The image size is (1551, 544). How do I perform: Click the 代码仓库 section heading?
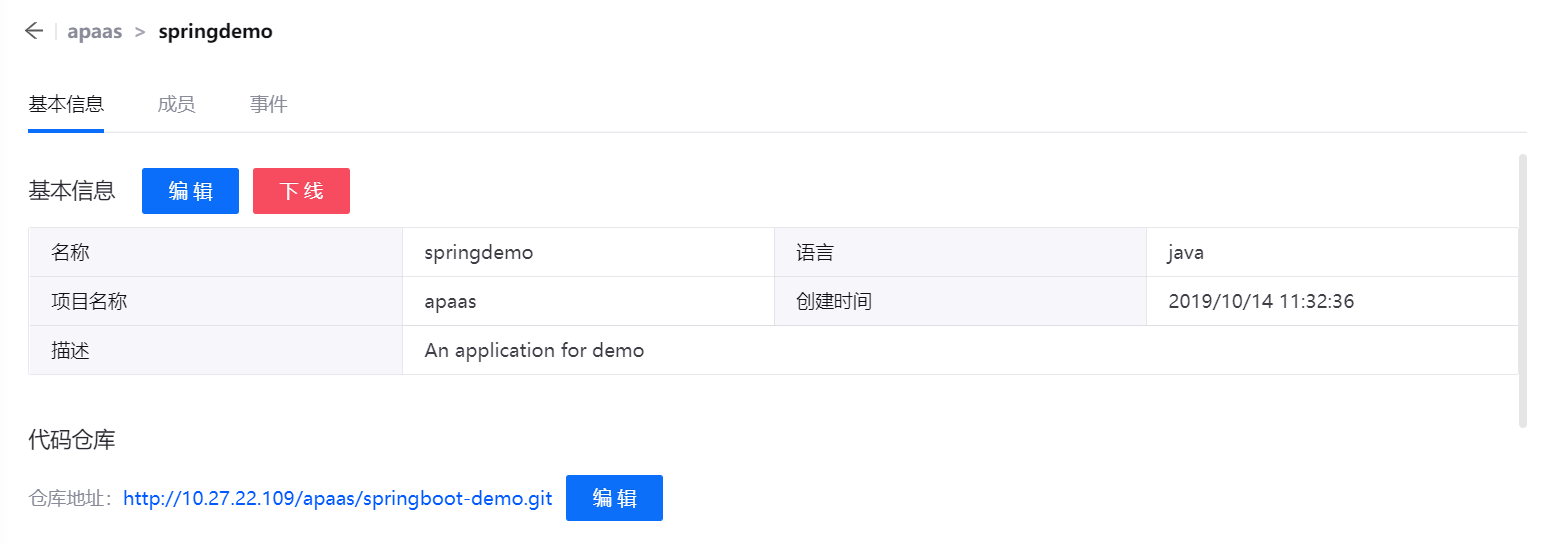(x=72, y=439)
